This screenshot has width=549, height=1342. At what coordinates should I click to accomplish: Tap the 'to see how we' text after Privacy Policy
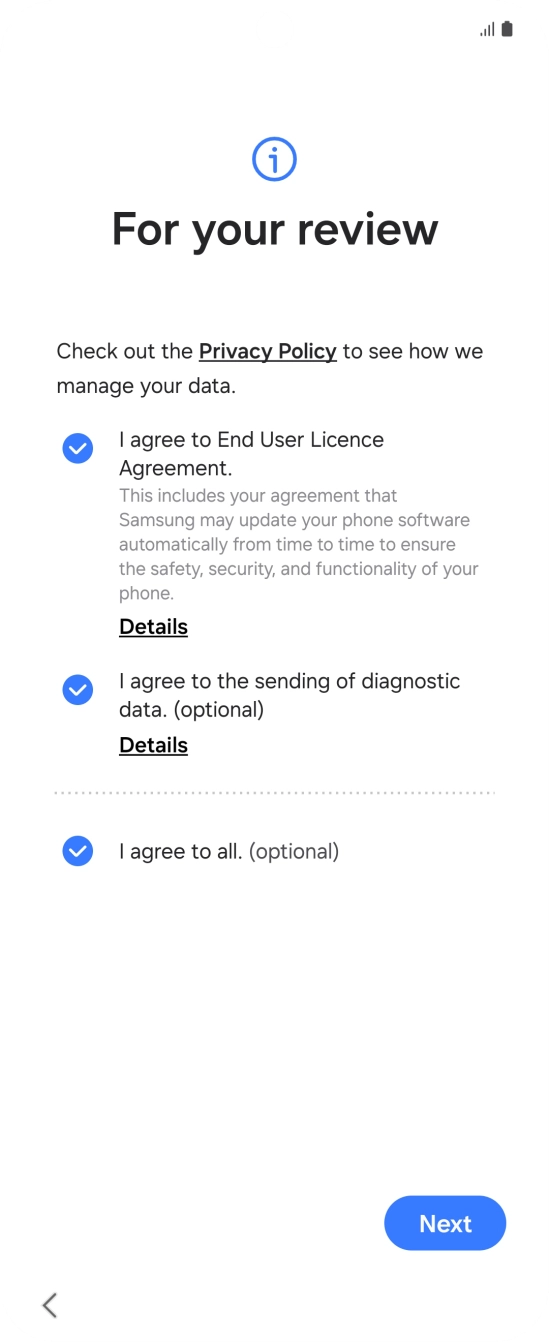[413, 351]
